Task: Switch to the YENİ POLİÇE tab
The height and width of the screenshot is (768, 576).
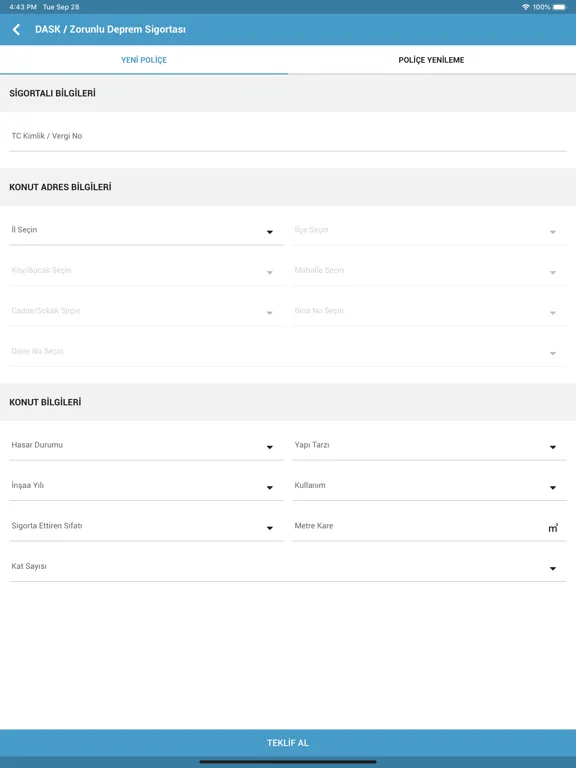Action: pyautogui.click(x=144, y=60)
